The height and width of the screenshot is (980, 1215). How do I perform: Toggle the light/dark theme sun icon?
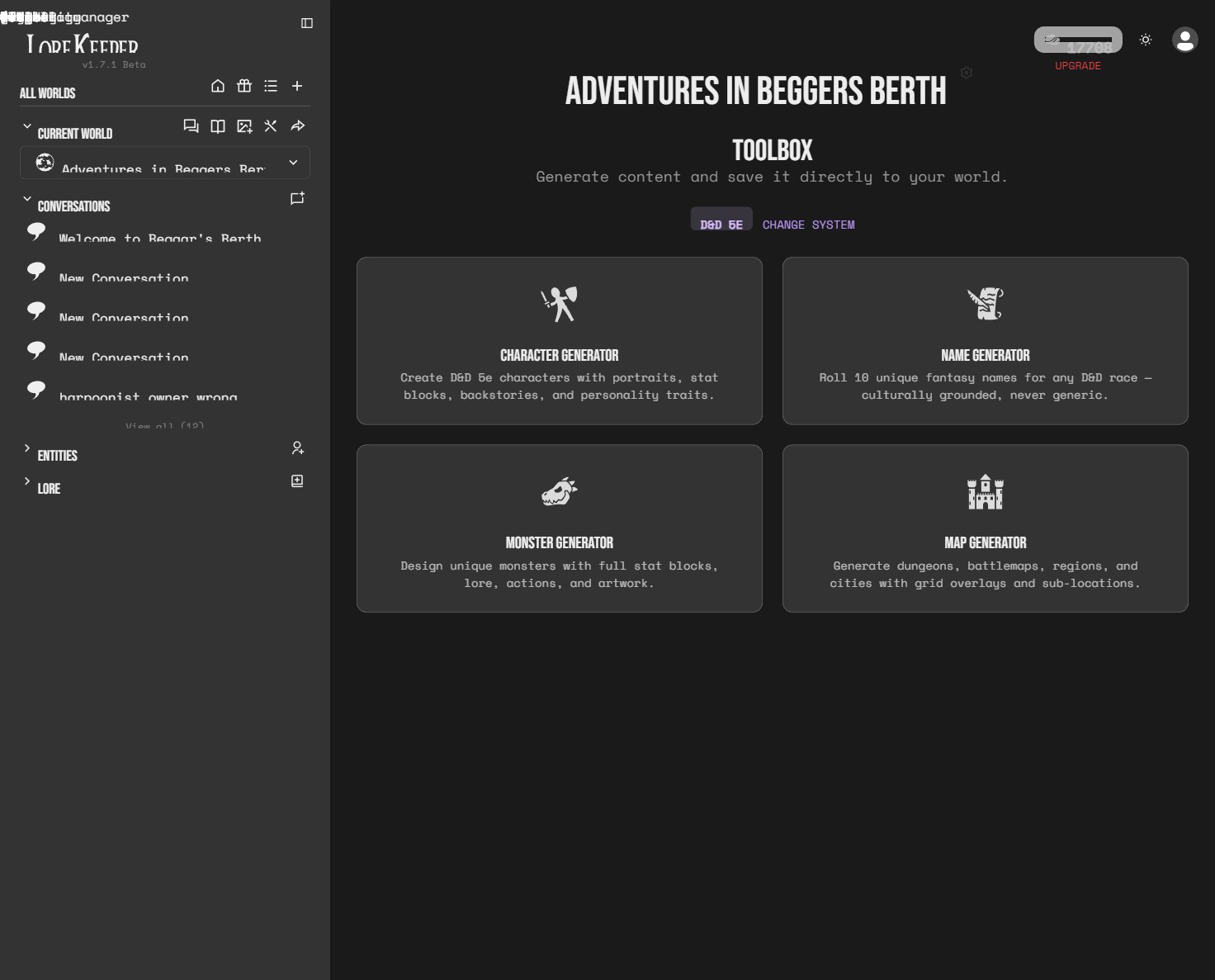[x=1146, y=40]
